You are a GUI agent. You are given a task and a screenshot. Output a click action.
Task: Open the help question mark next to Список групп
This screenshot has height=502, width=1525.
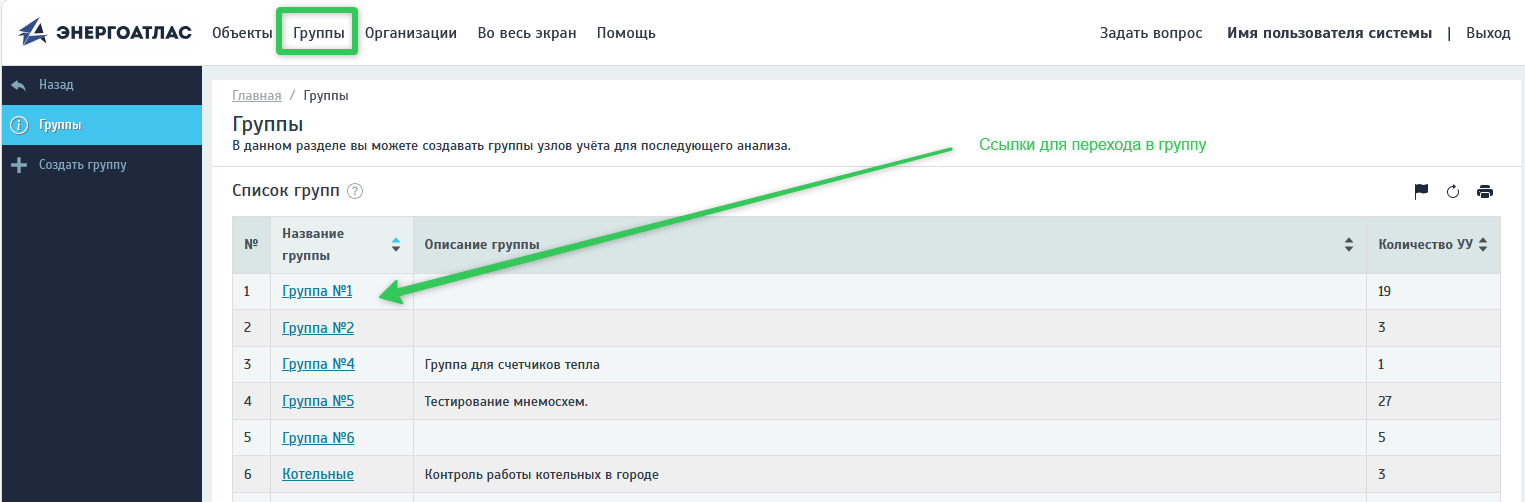point(355,191)
